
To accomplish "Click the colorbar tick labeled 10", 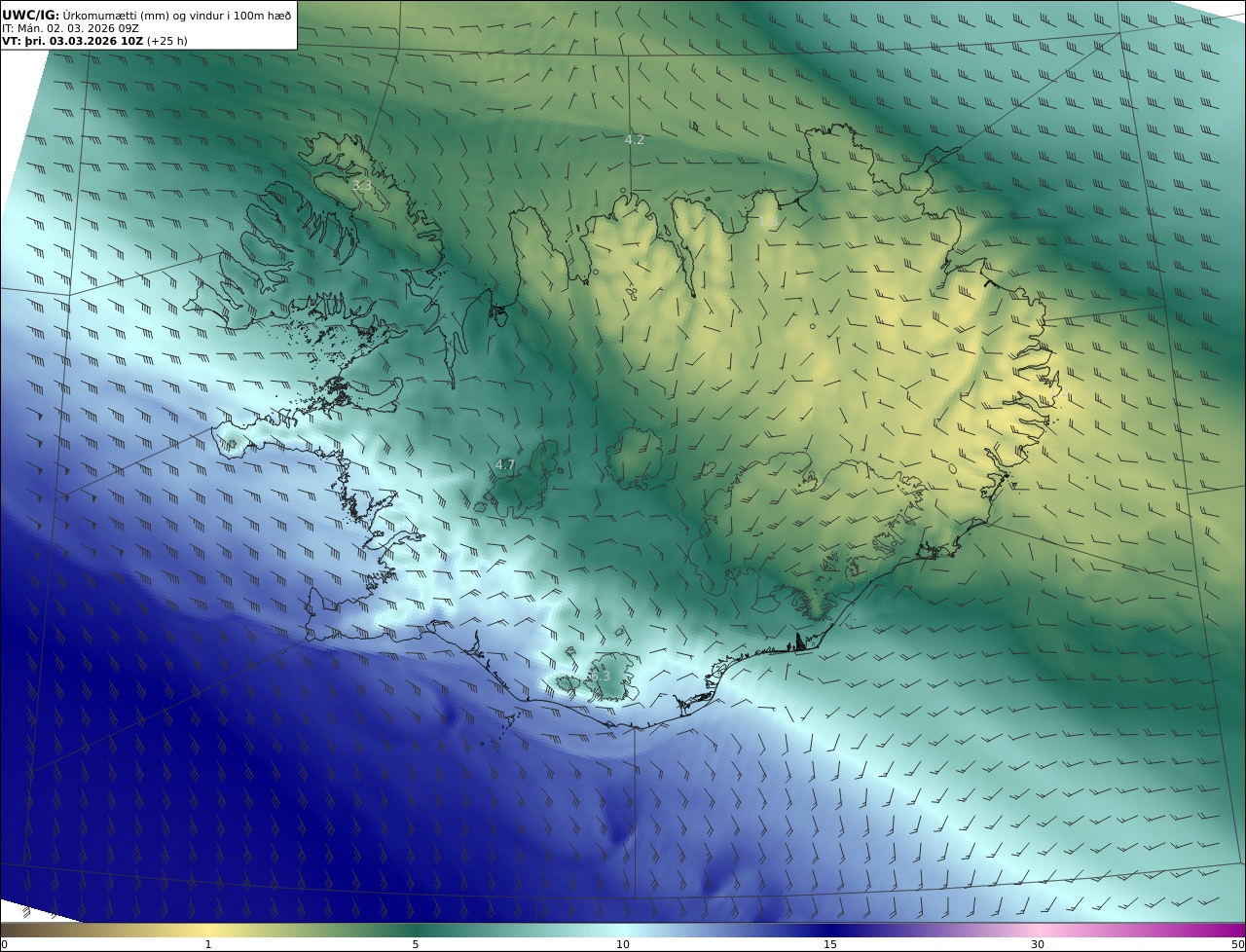I will pyautogui.click(x=623, y=944).
